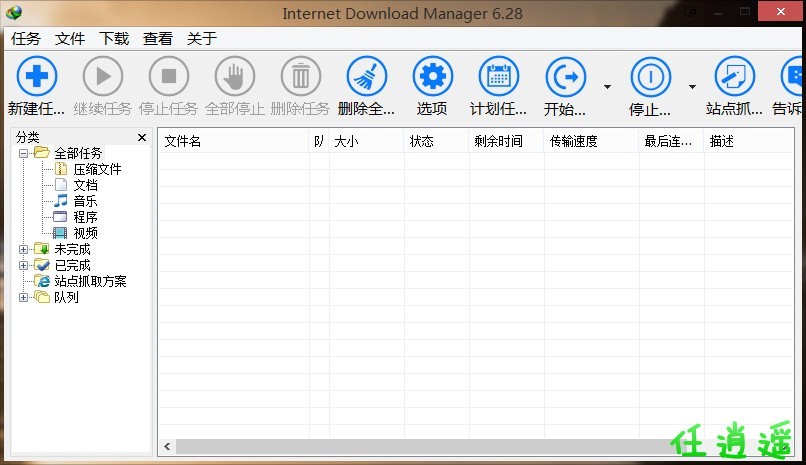This screenshot has height=465, width=806.
Task: Open the 查看 menu
Action: 157,39
